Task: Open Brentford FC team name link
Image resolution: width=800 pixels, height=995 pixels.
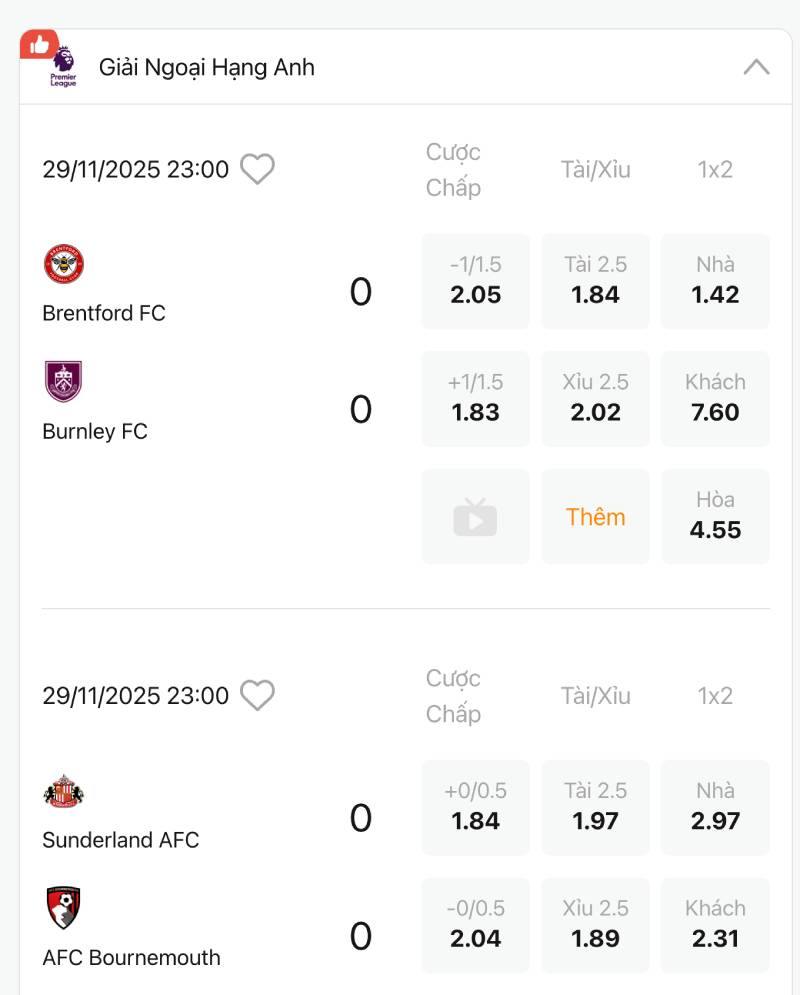Action: coord(104,313)
